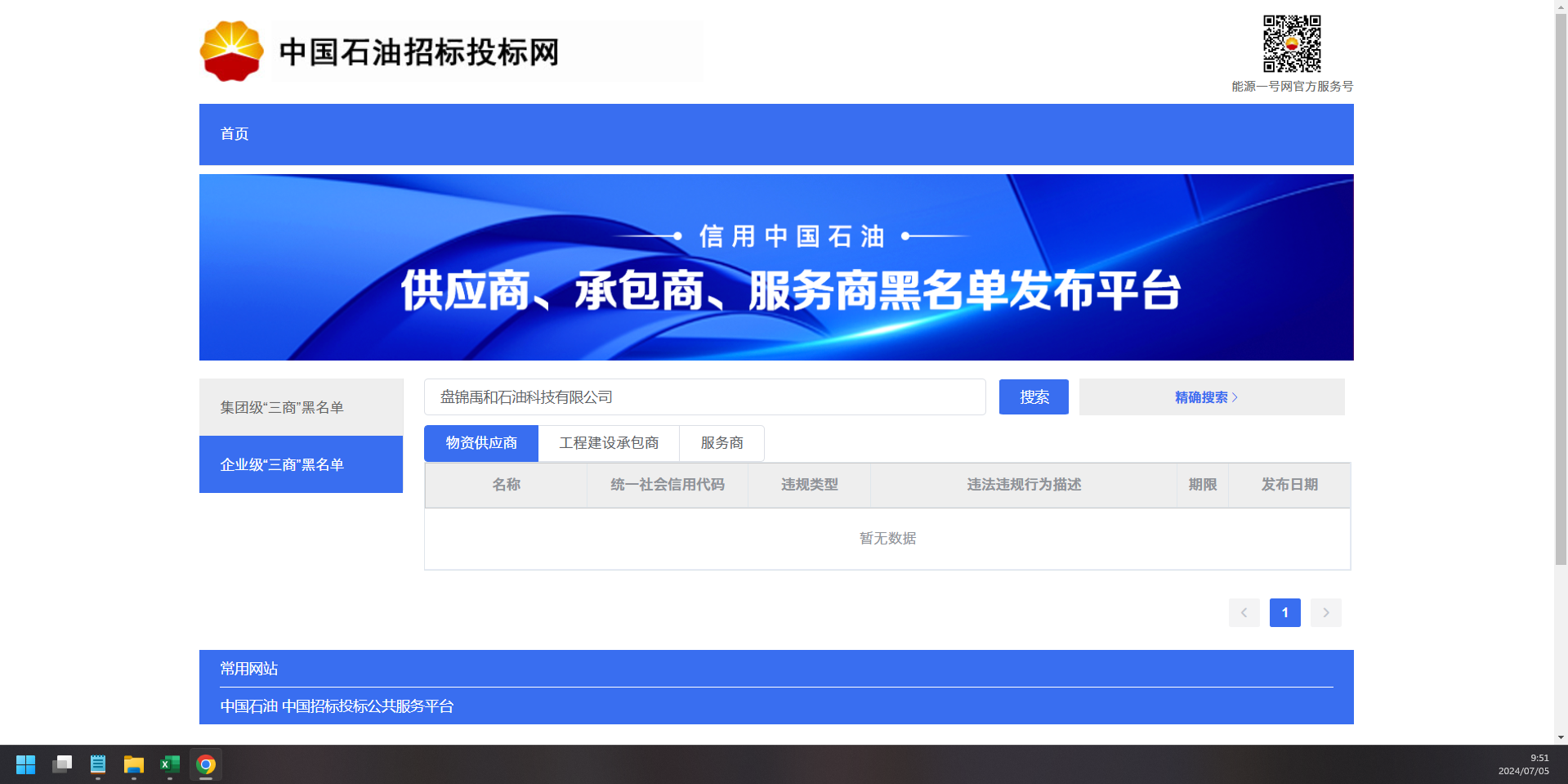Click the 违规类型 column header

click(810, 485)
